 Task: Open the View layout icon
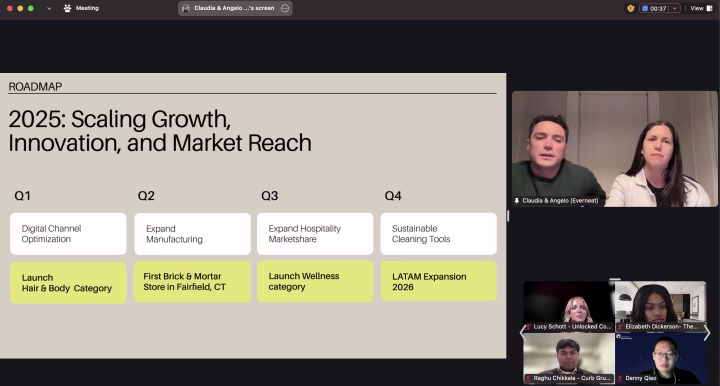[x=709, y=8]
